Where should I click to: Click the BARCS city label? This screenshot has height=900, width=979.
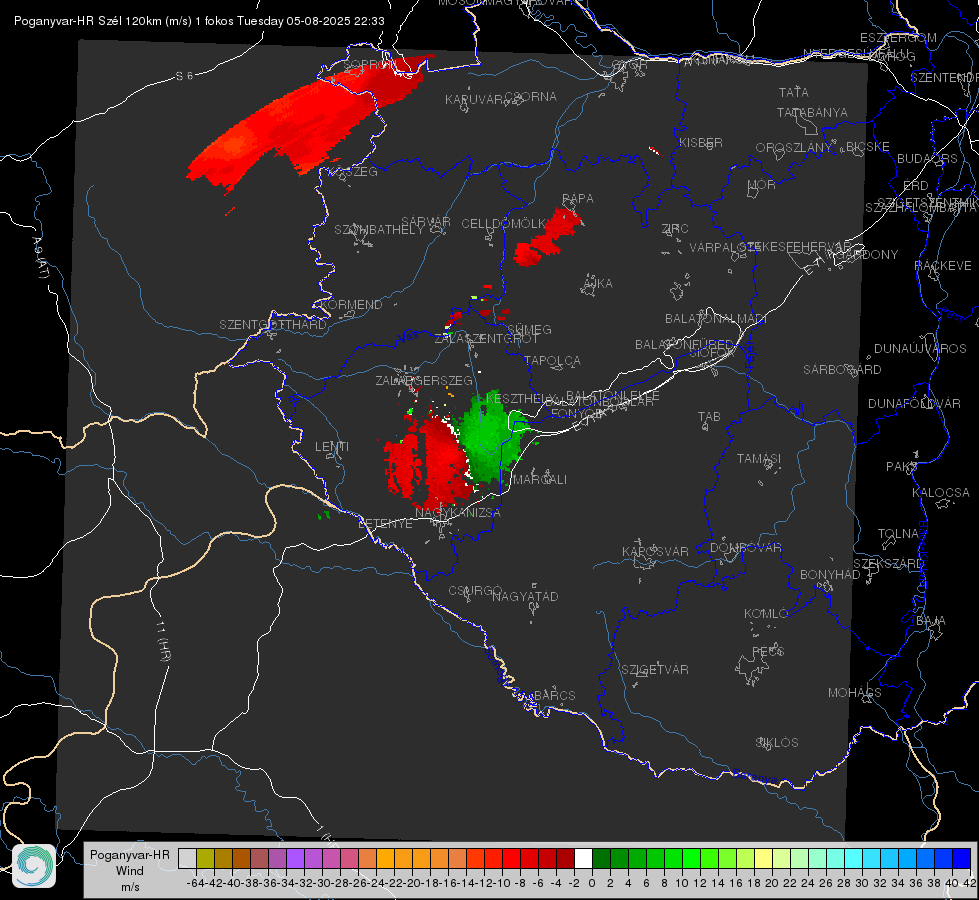click(x=554, y=695)
